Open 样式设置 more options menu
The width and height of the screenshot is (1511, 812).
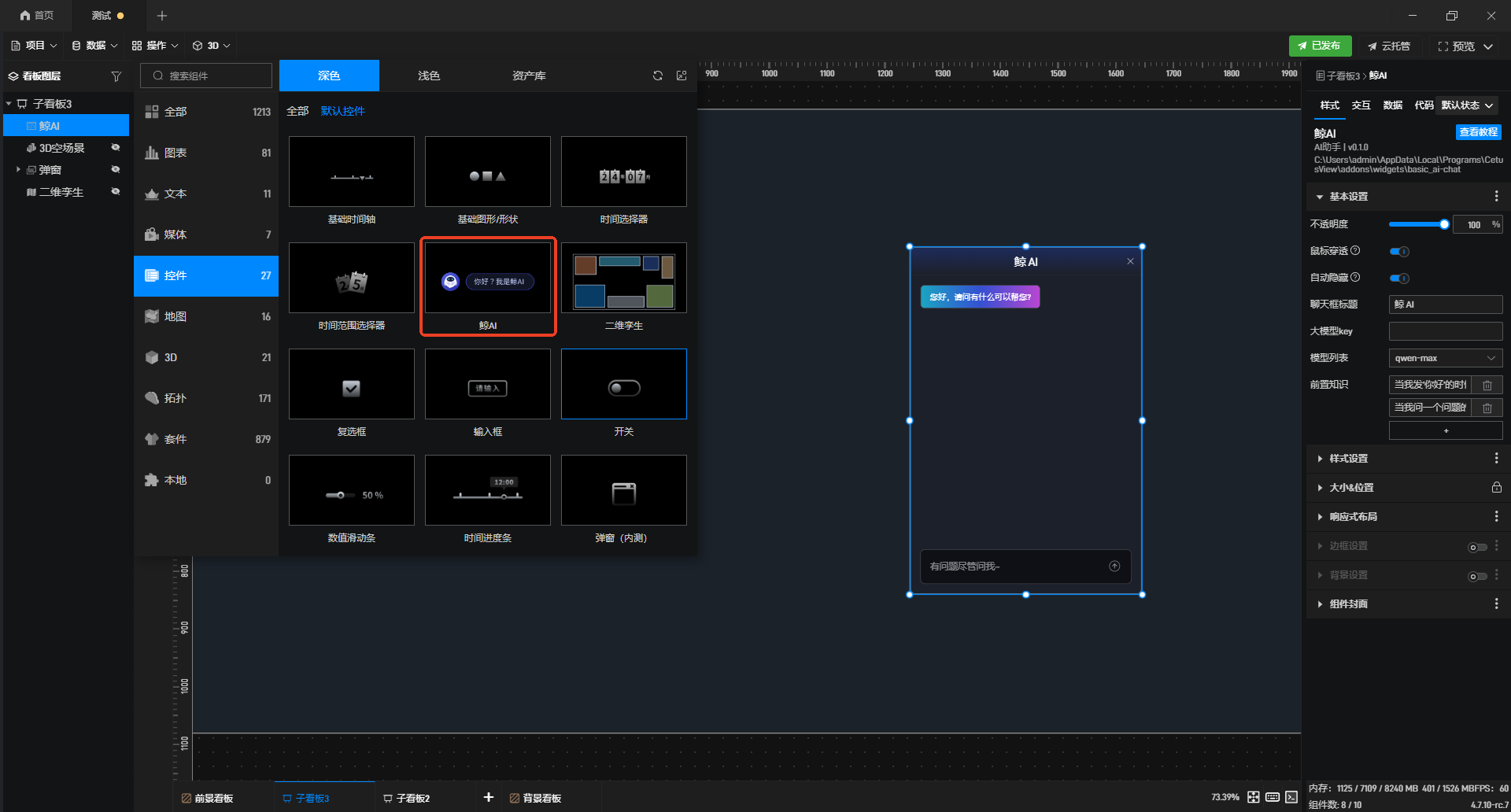click(x=1496, y=458)
